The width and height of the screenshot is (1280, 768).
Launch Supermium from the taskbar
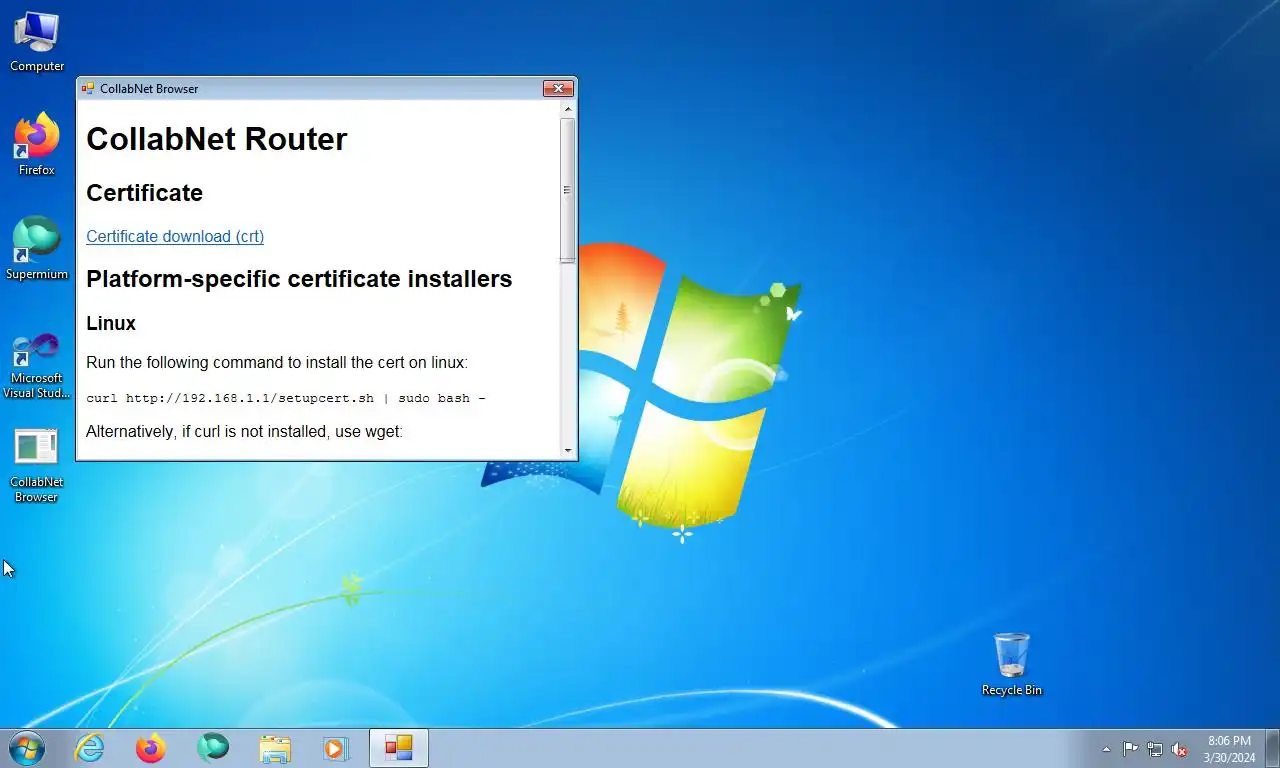pyautogui.click(x=213, y=748)
